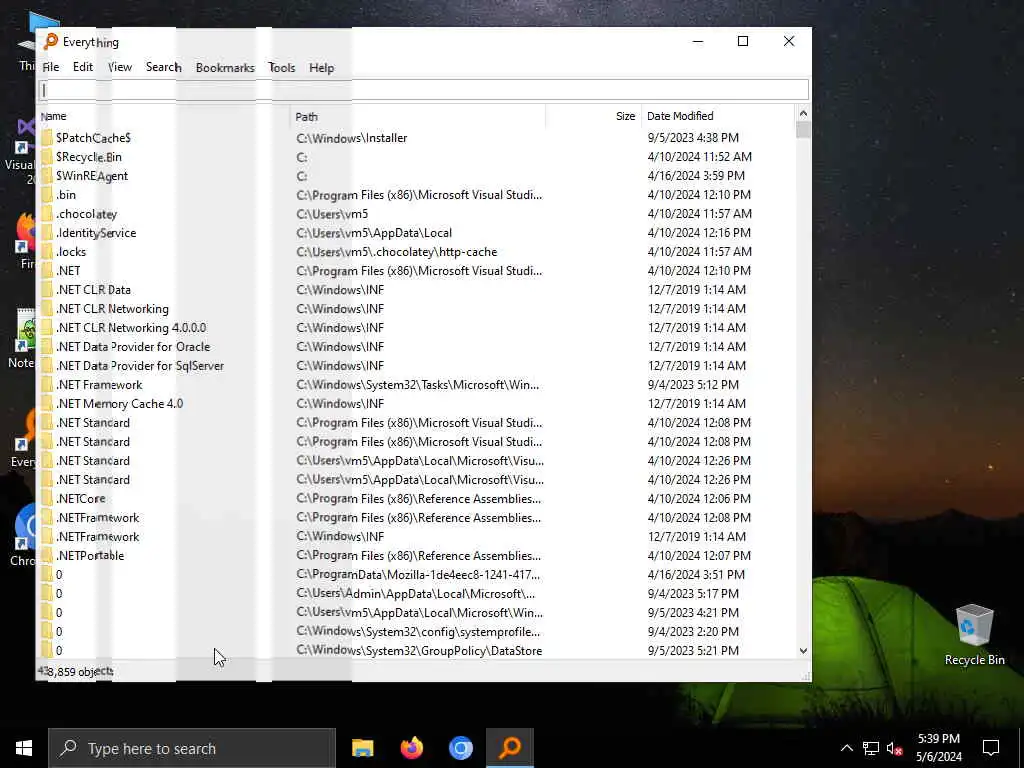The height and width of the screenshot is (768, 1024).
Task: Select the .bin folder icon
Action: pos(46,195)
